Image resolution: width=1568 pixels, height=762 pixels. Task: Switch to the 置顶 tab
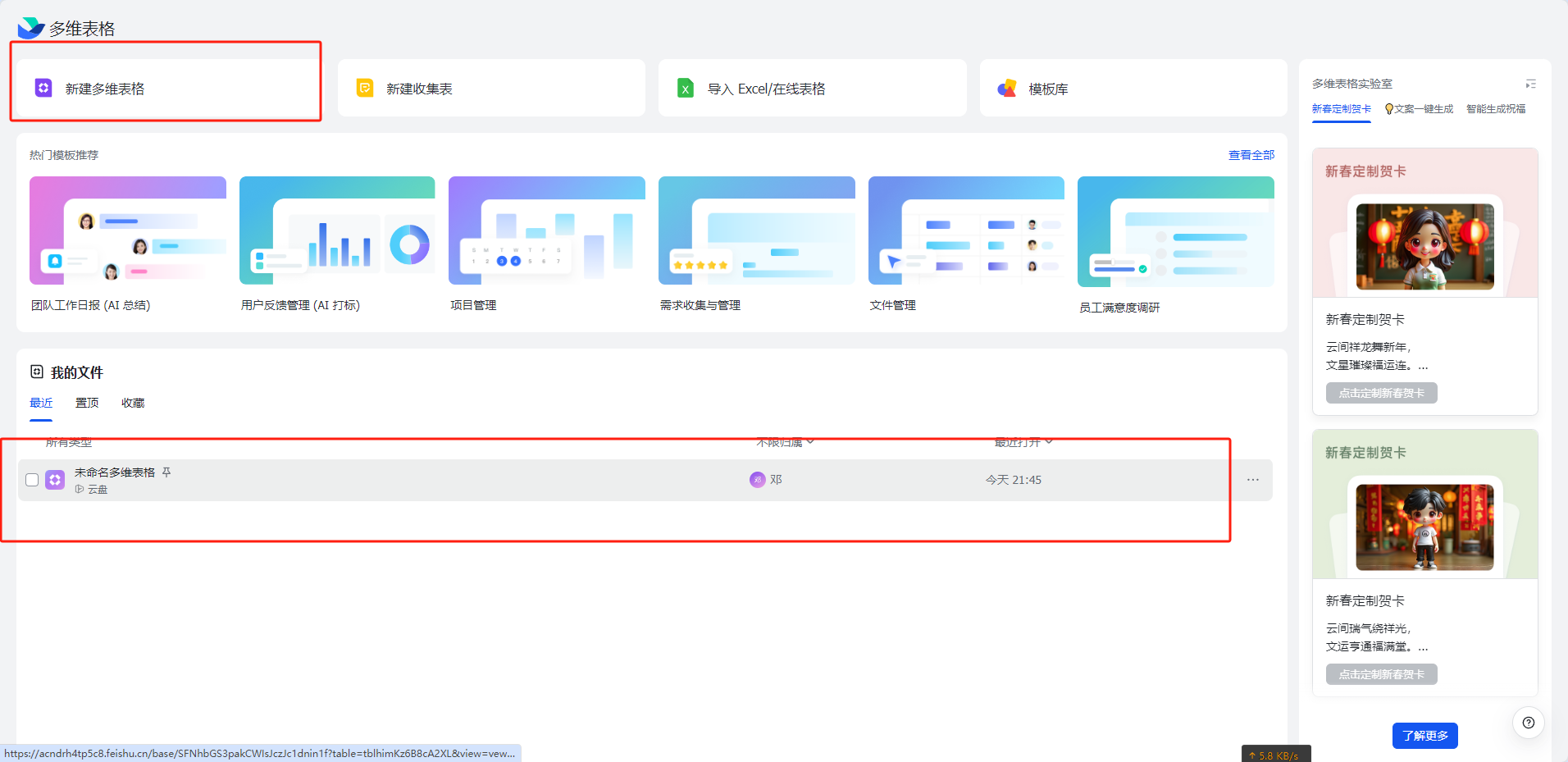pos(87,403)
